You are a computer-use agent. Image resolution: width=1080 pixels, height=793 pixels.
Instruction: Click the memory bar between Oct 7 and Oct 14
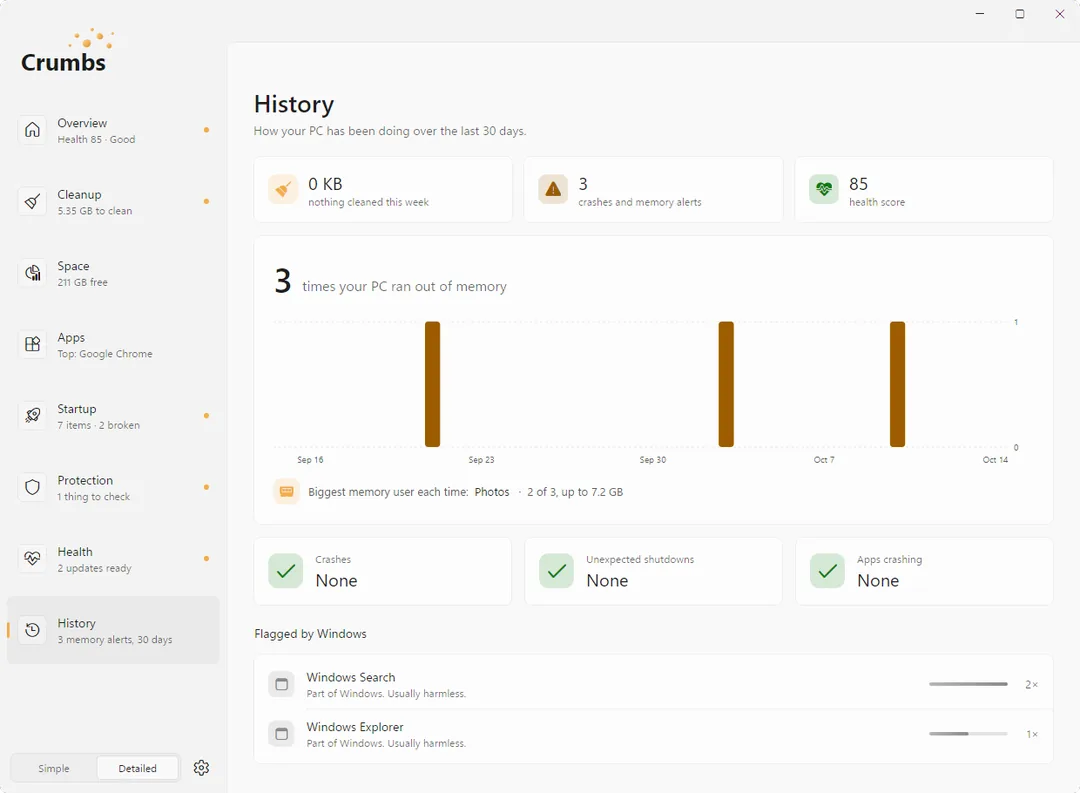click(x=897, y=384)
